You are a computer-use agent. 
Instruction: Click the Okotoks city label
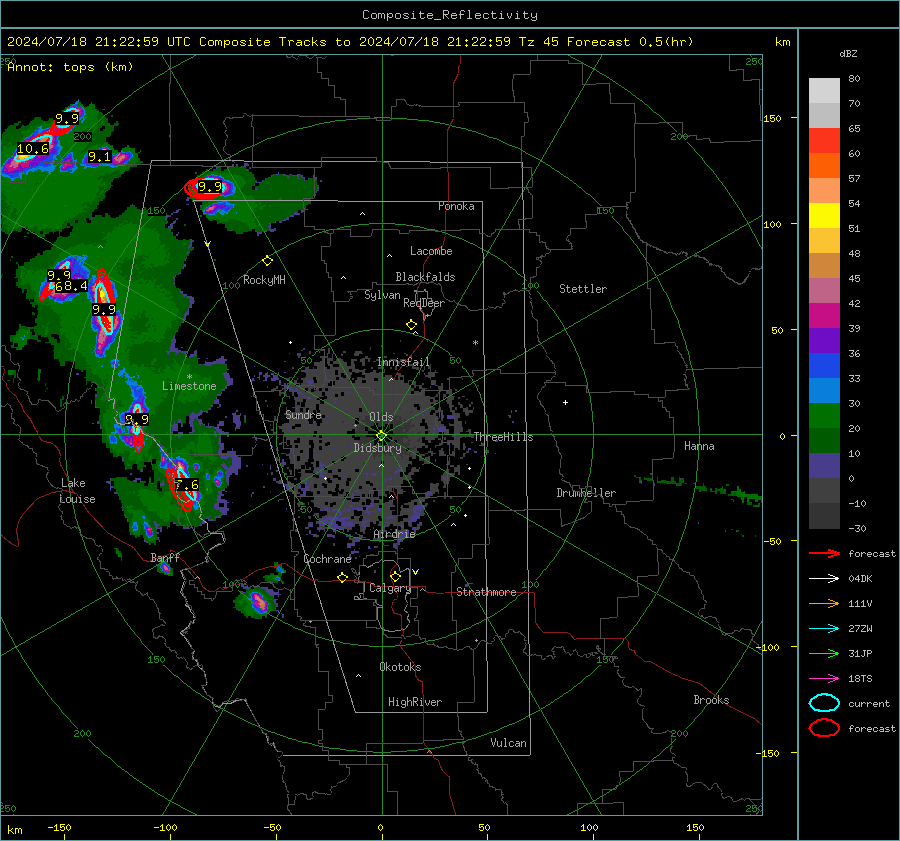(400, 667)
